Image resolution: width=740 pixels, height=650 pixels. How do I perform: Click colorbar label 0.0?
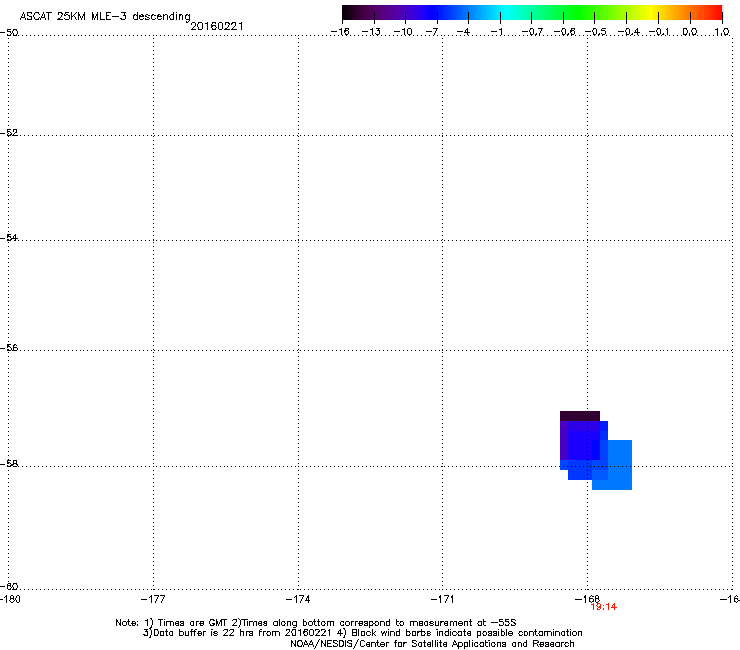[x=690, y=32]
